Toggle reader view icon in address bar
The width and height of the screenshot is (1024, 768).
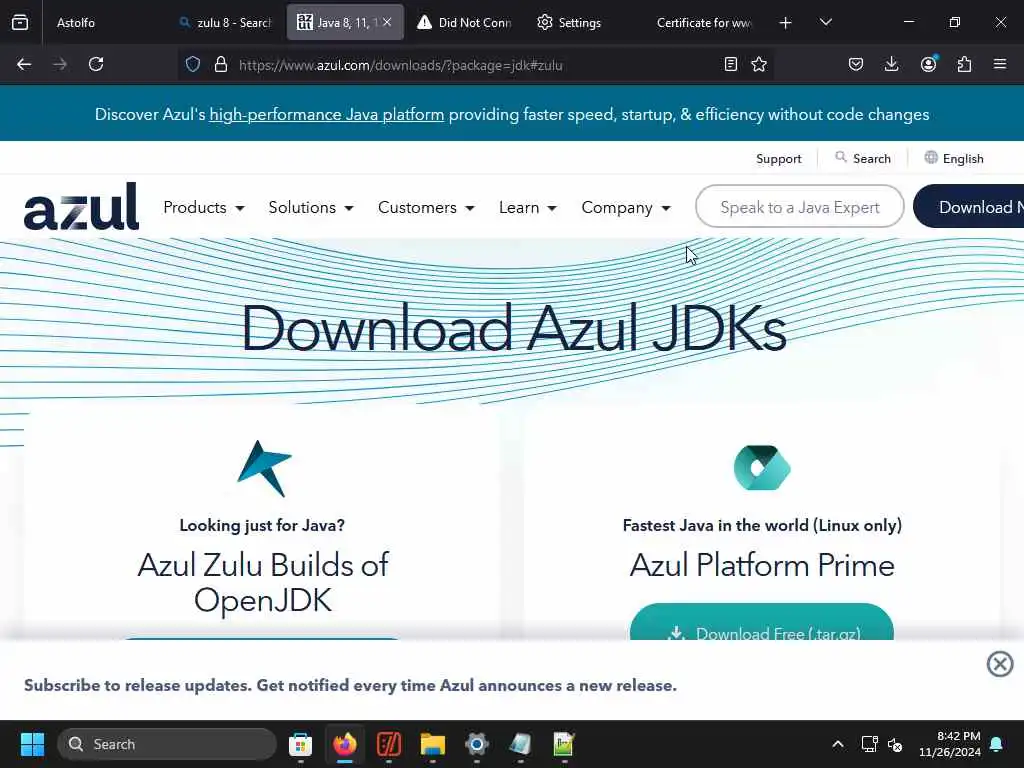pos(731,64)
